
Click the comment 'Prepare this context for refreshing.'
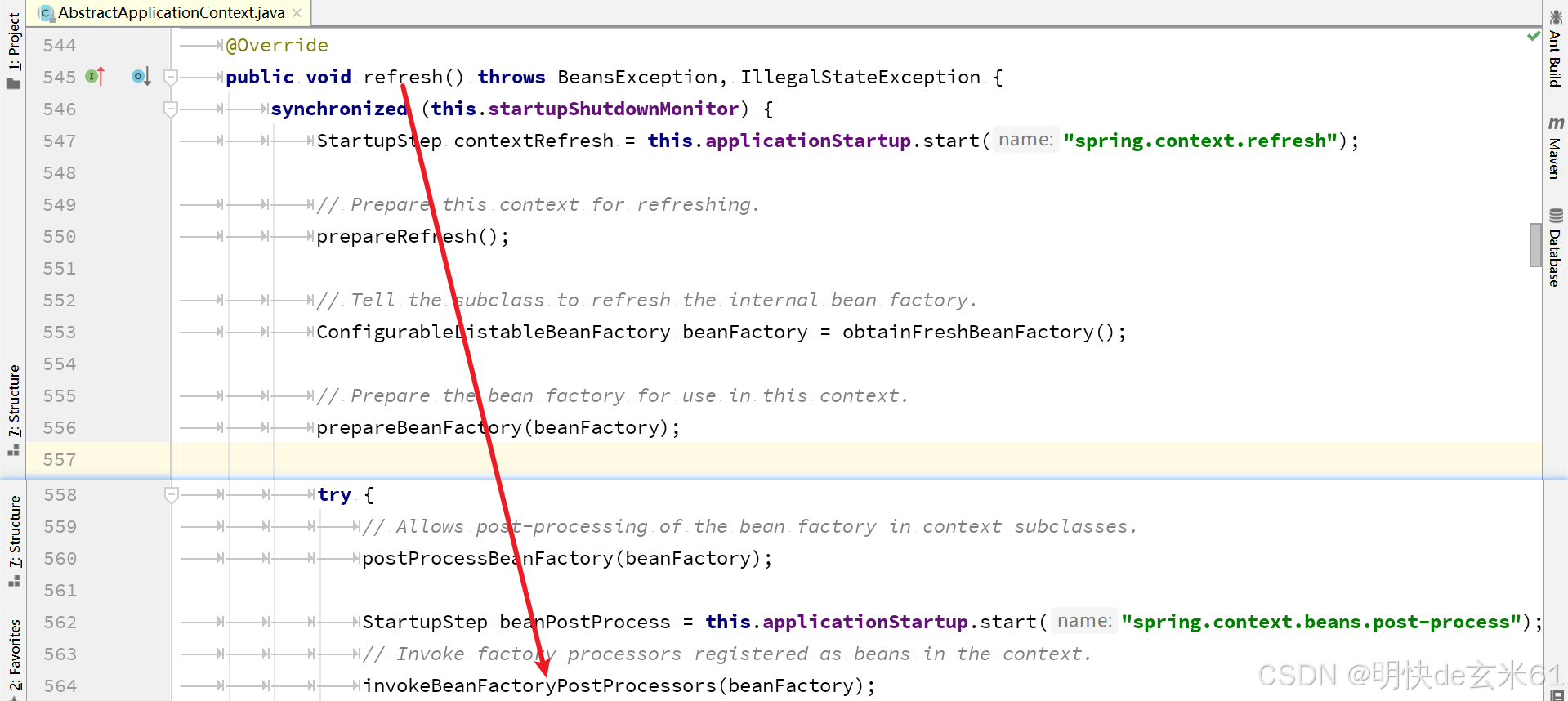(538, 204)
